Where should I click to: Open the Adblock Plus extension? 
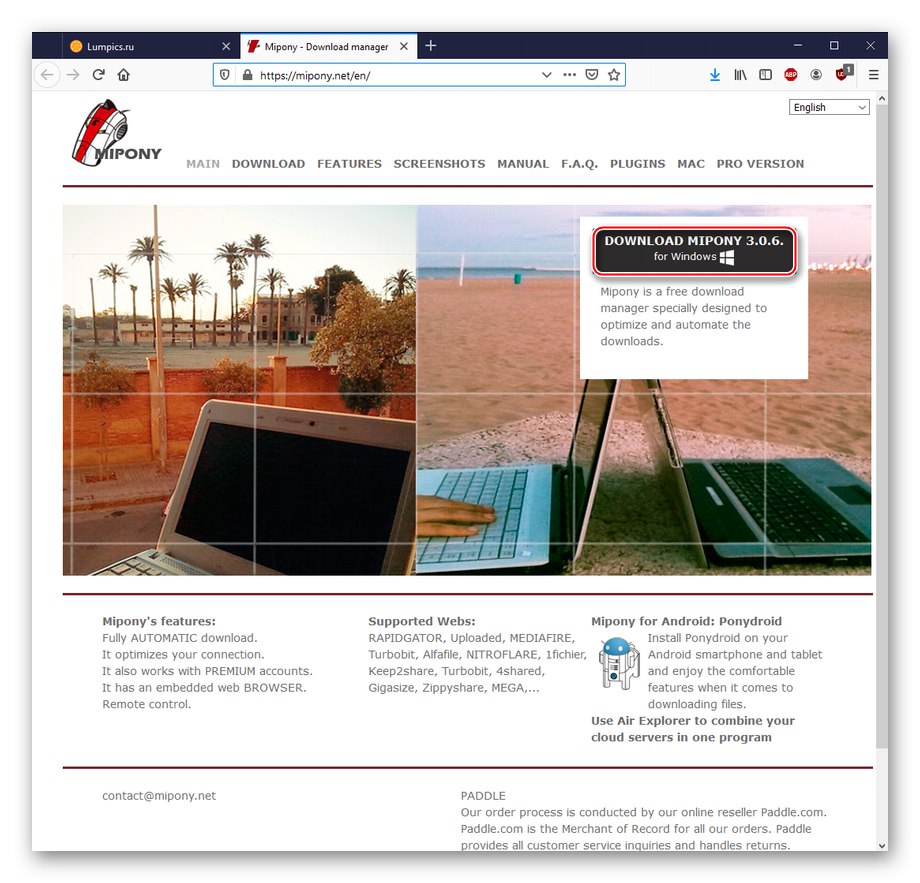coord(790,75)
